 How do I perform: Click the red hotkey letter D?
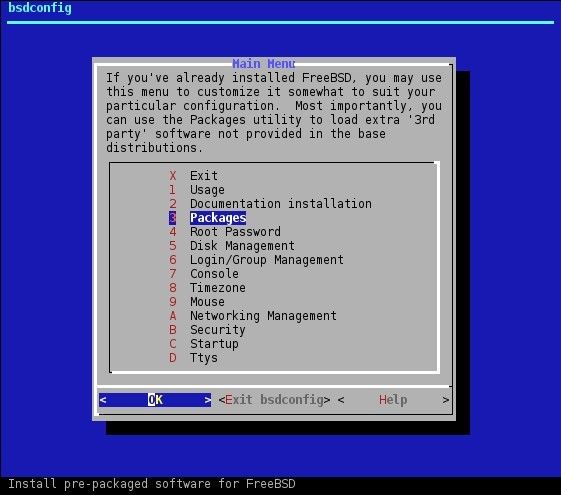[x=172, y=357]
